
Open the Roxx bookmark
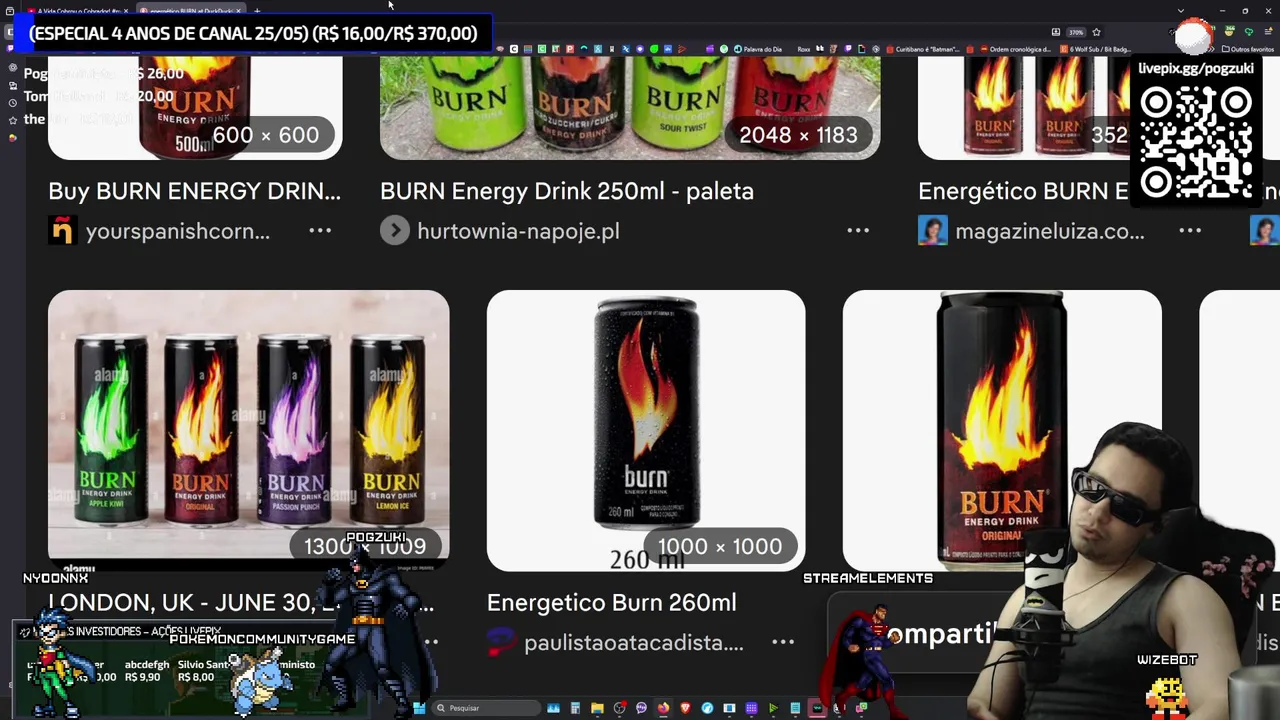804,49
